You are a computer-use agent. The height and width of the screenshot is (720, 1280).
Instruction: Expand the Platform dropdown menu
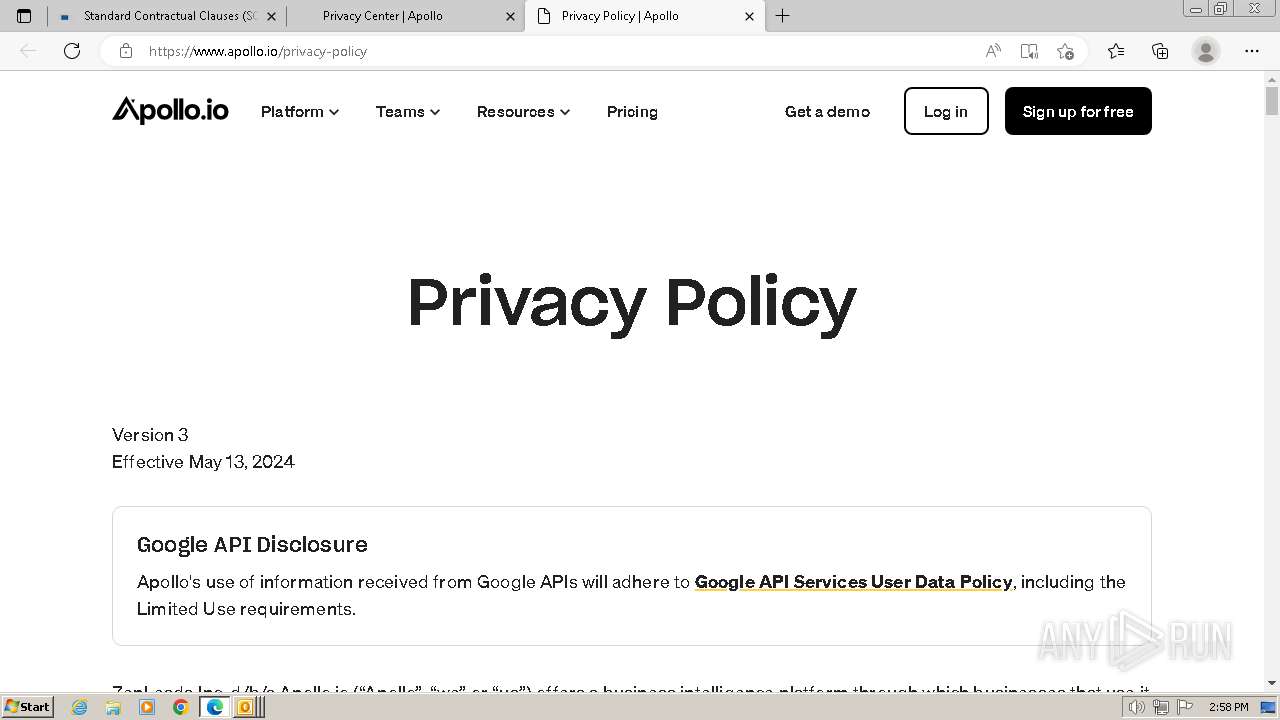coord(300,111)
